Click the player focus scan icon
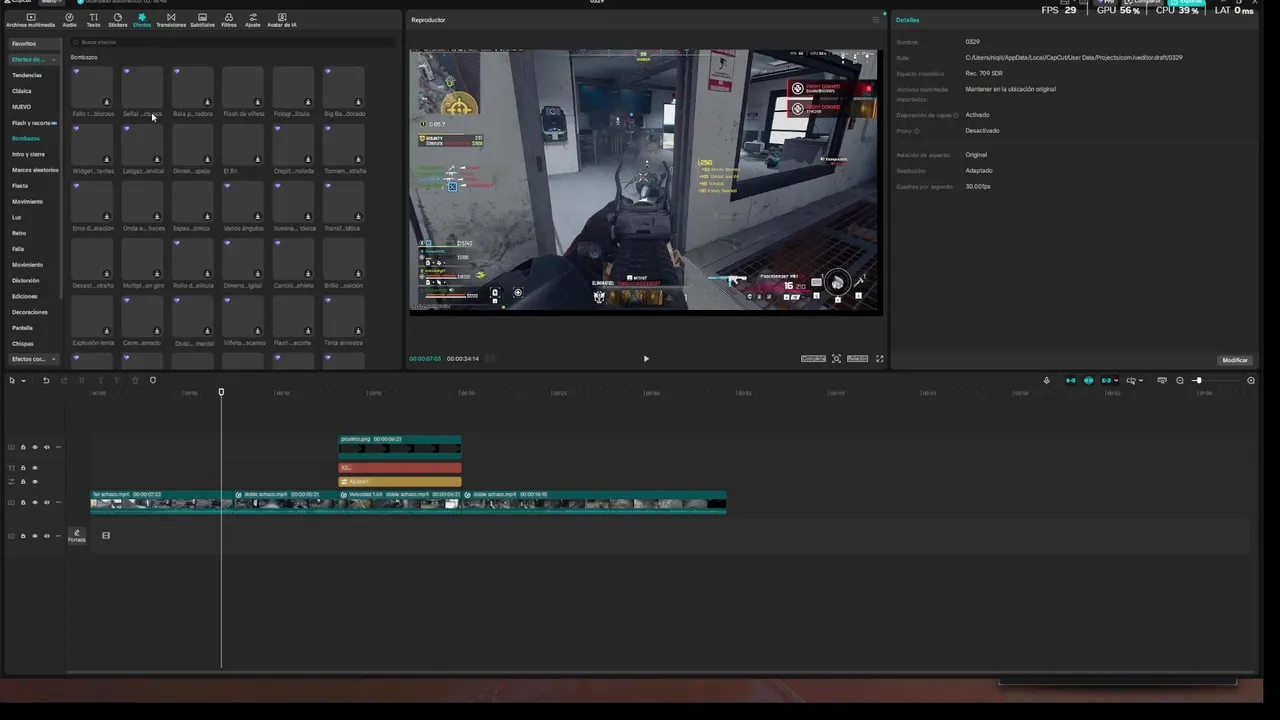Viewport: 1280px width, 720px height. (x=836, y=359)
